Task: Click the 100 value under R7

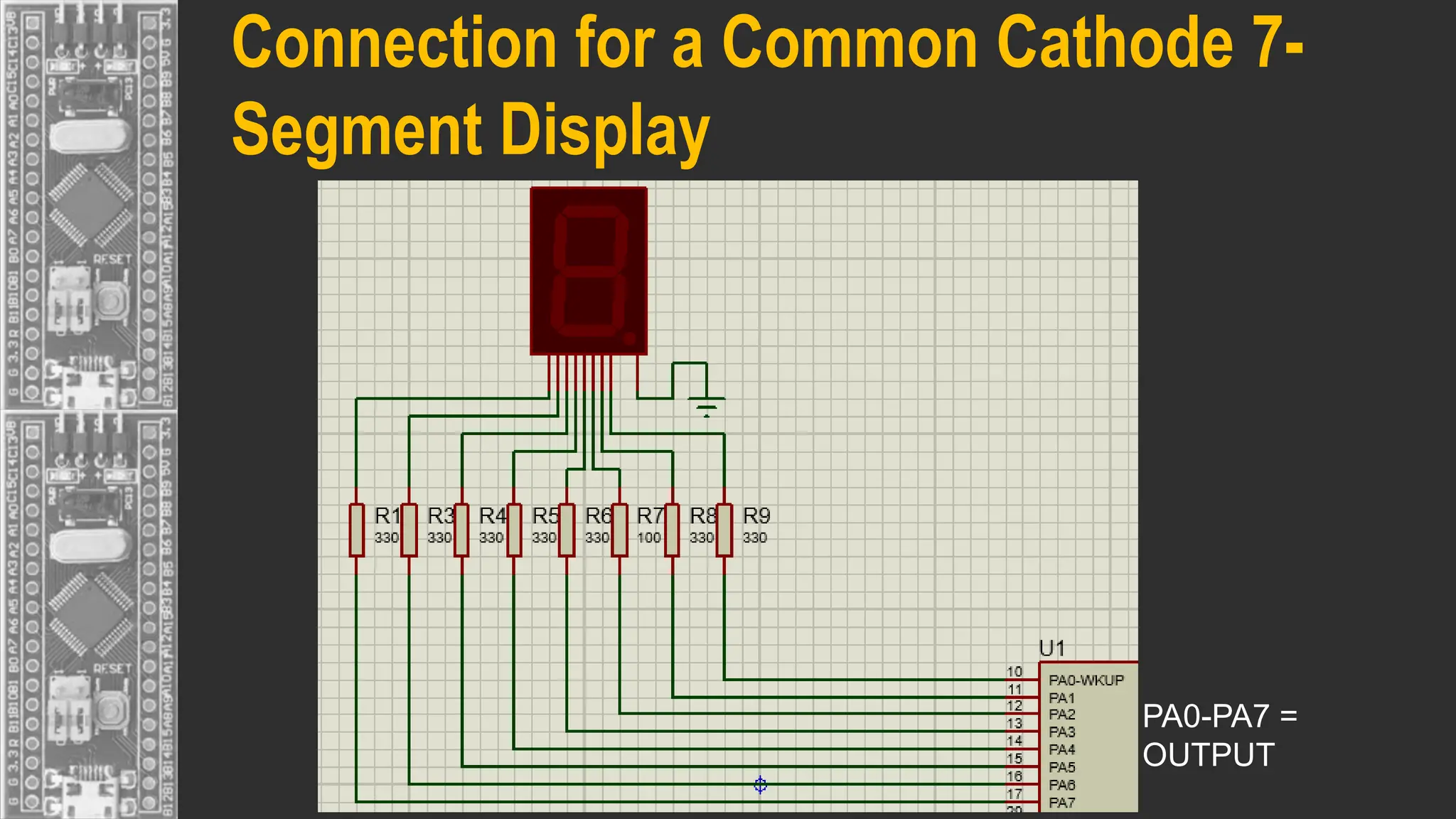Action: [x=649, y=538]
